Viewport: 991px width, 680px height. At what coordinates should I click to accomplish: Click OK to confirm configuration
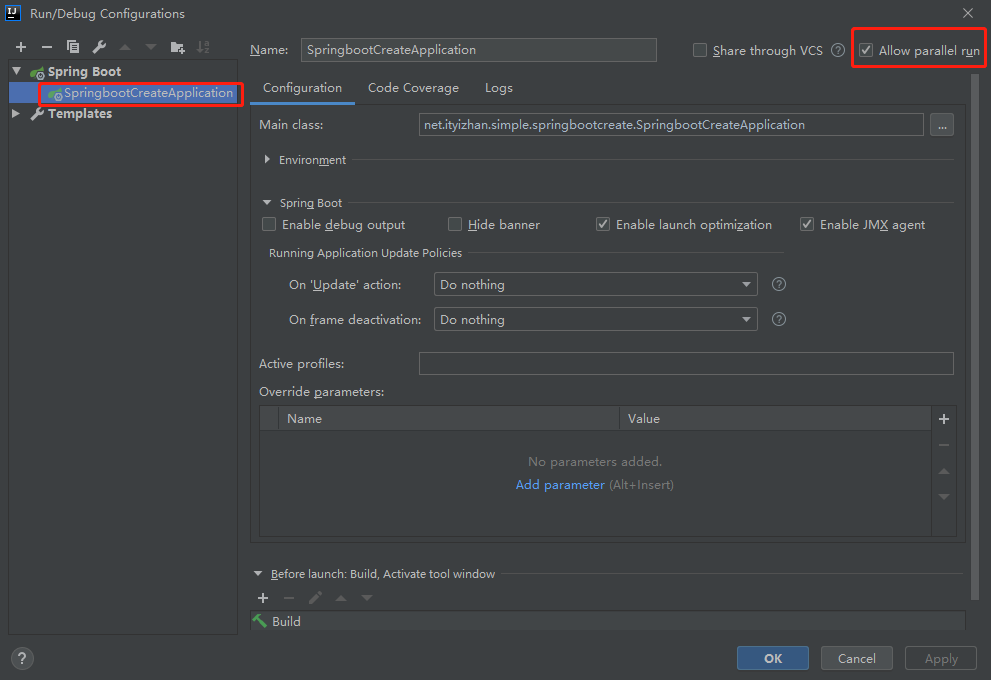(x=773, y=659)
